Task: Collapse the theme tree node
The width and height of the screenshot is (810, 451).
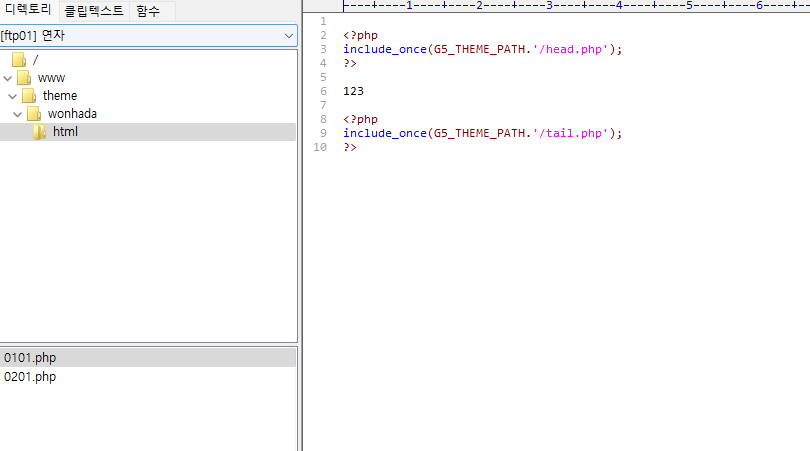Action: (x=12, y=96)
